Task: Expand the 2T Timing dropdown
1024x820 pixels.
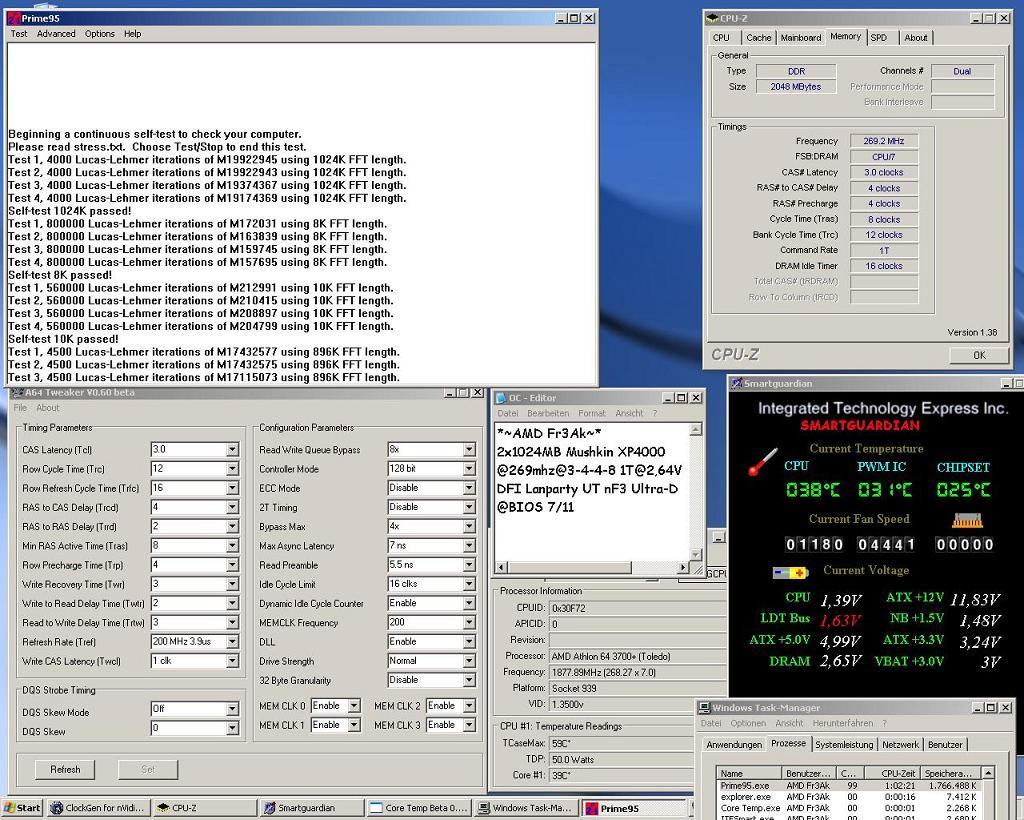Action: click(469, 507)
